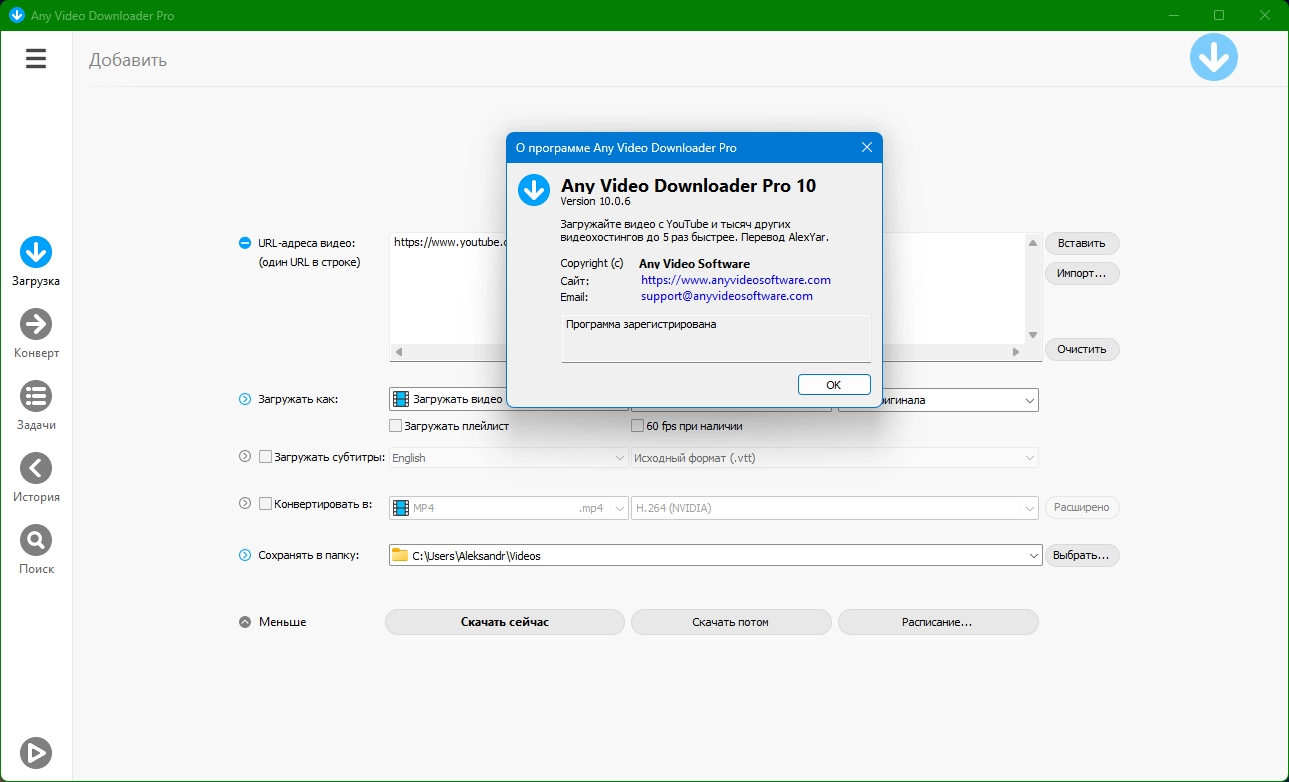Open the H.264 (NVIDIA) codec dropdown
The width and height of the screenshot is (1289, 782).
[x=835, y=508]
